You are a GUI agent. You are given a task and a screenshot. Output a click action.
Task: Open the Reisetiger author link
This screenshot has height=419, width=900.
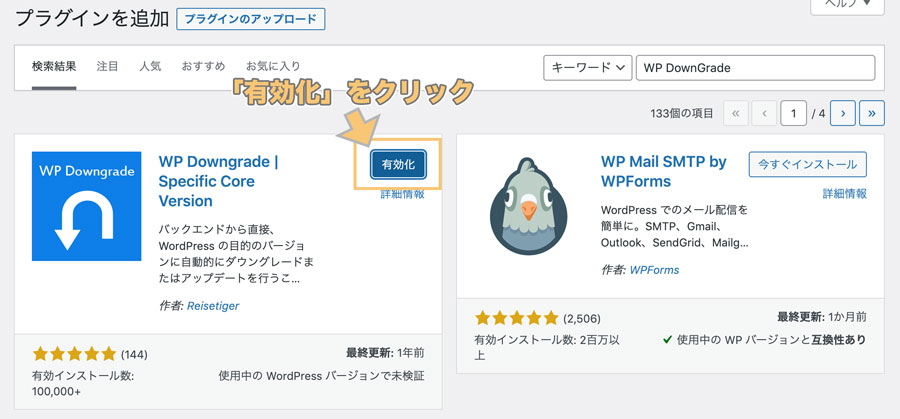coord(213,306)
